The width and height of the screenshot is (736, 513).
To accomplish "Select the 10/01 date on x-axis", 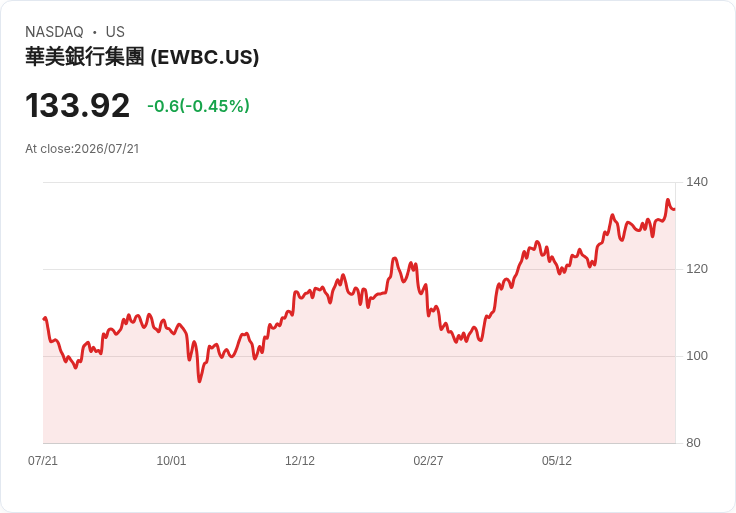I will (x=171, y=461).
